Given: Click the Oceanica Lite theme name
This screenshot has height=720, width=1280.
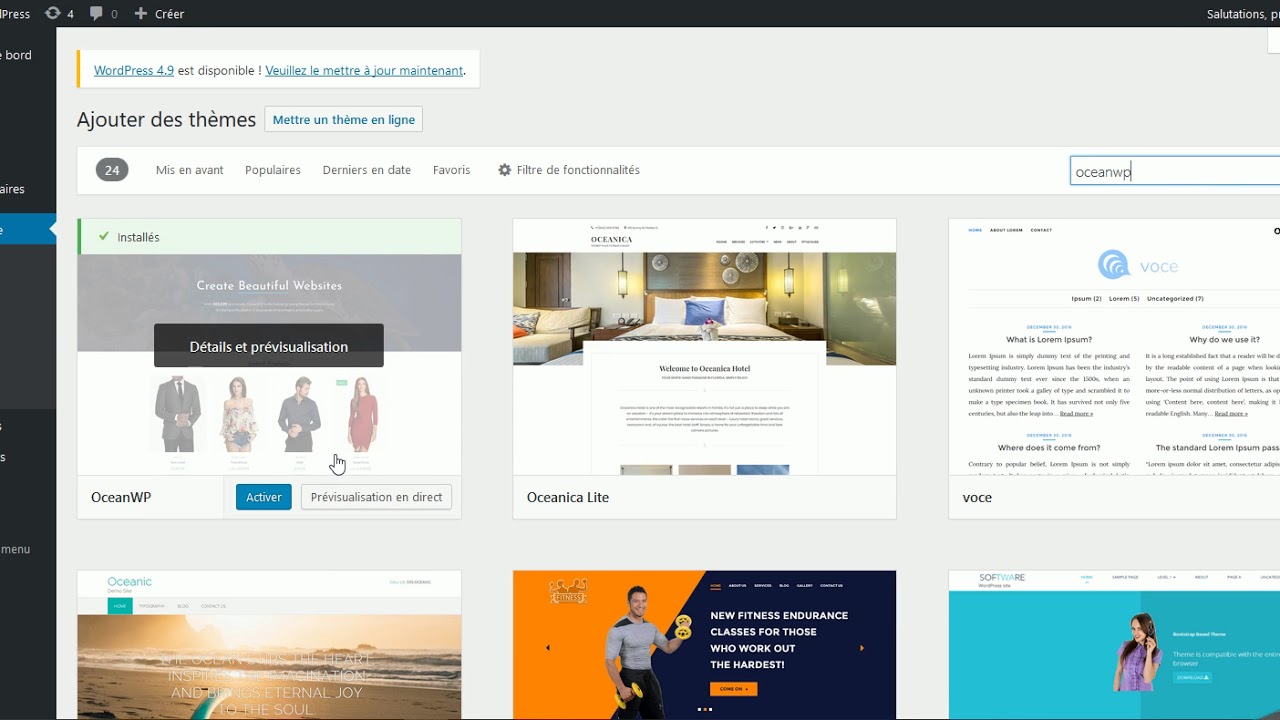Looking at the screenshot, I should click(x=568, y=497).
